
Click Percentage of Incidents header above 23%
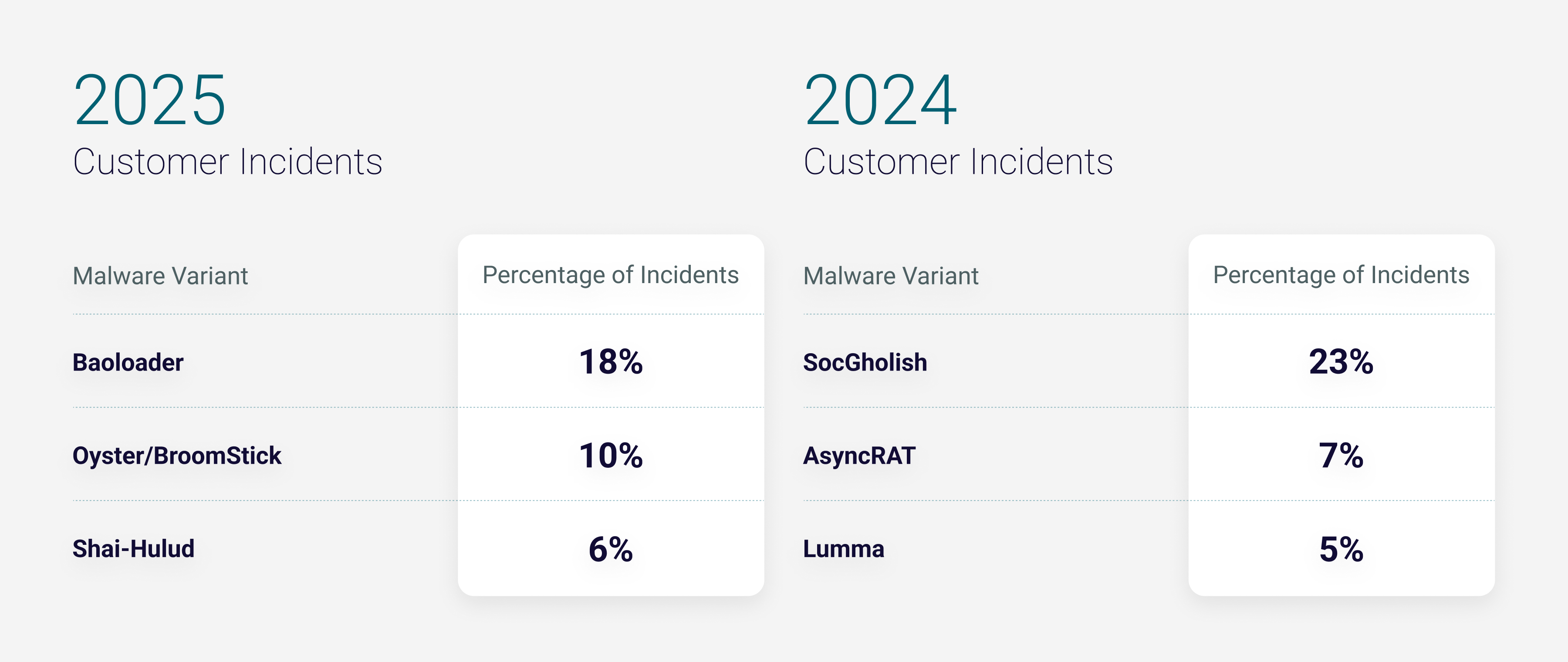pos(1341,275)
